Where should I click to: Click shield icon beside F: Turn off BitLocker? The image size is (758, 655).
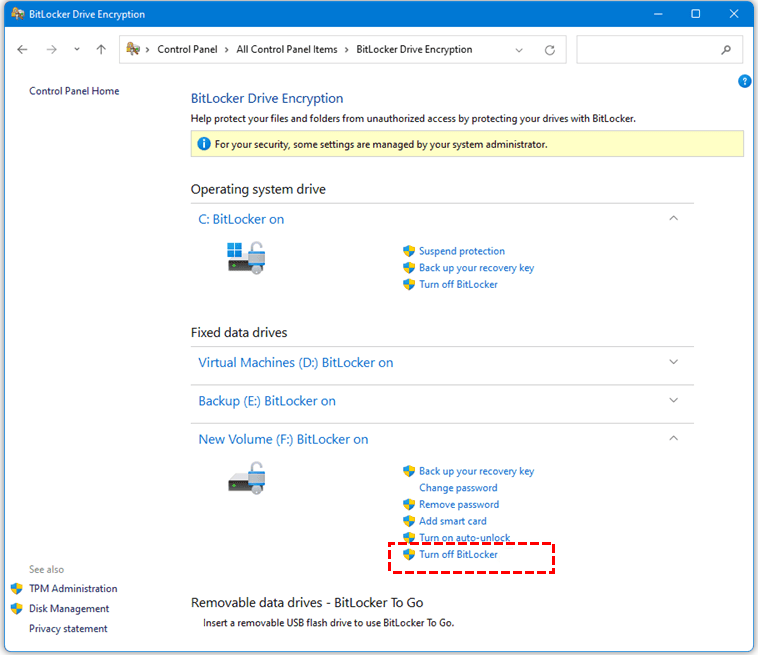pos(409,554)
